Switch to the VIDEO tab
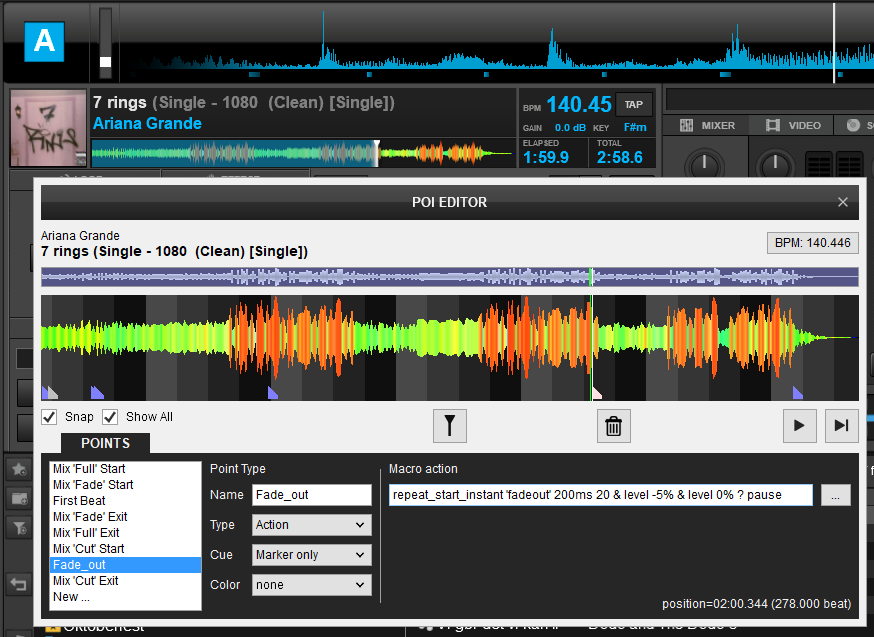This screenshot has width=874, height=637. tap(794, 125)
